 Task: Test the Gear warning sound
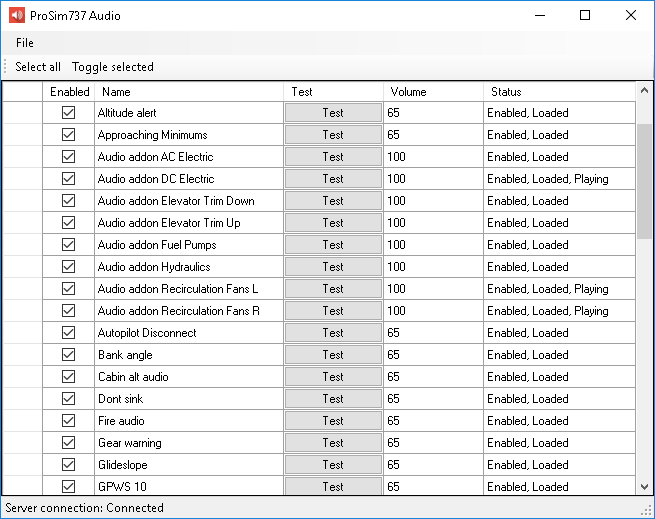[333, 443]
